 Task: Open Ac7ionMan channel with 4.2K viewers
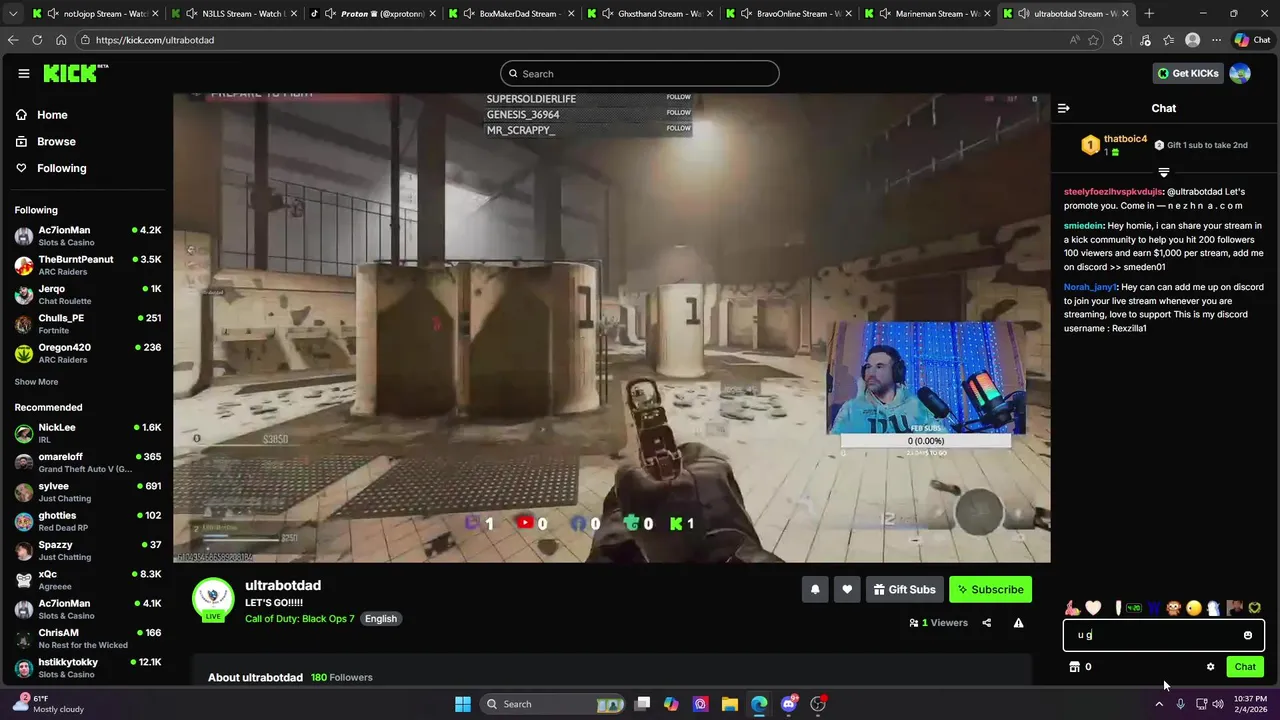(87, 236)
